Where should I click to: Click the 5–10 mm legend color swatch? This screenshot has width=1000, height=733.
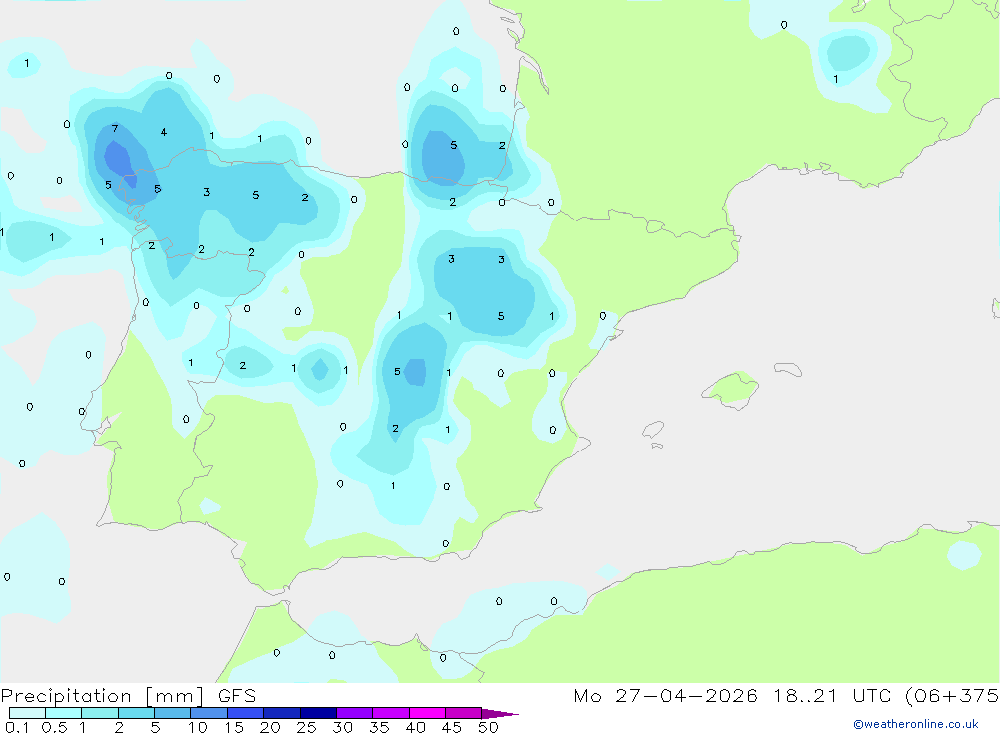coord(173,713)
